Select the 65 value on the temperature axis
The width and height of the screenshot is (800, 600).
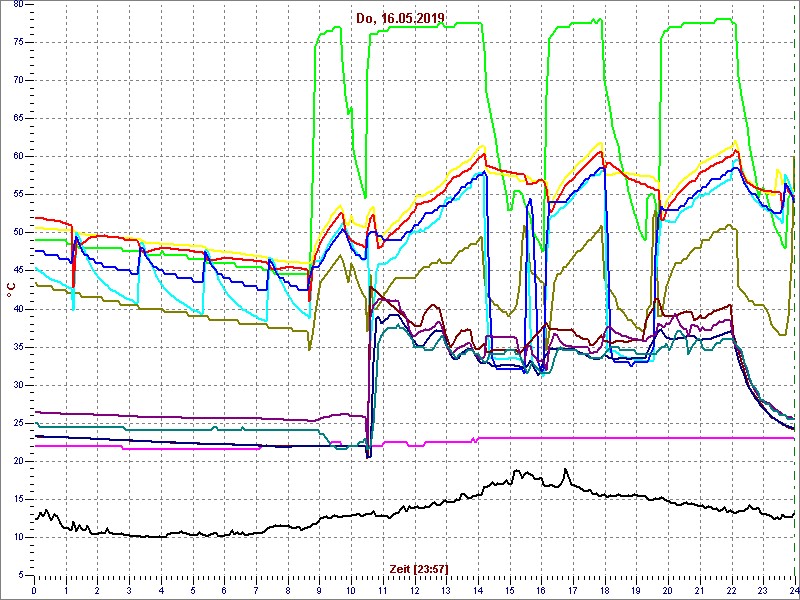18,118
